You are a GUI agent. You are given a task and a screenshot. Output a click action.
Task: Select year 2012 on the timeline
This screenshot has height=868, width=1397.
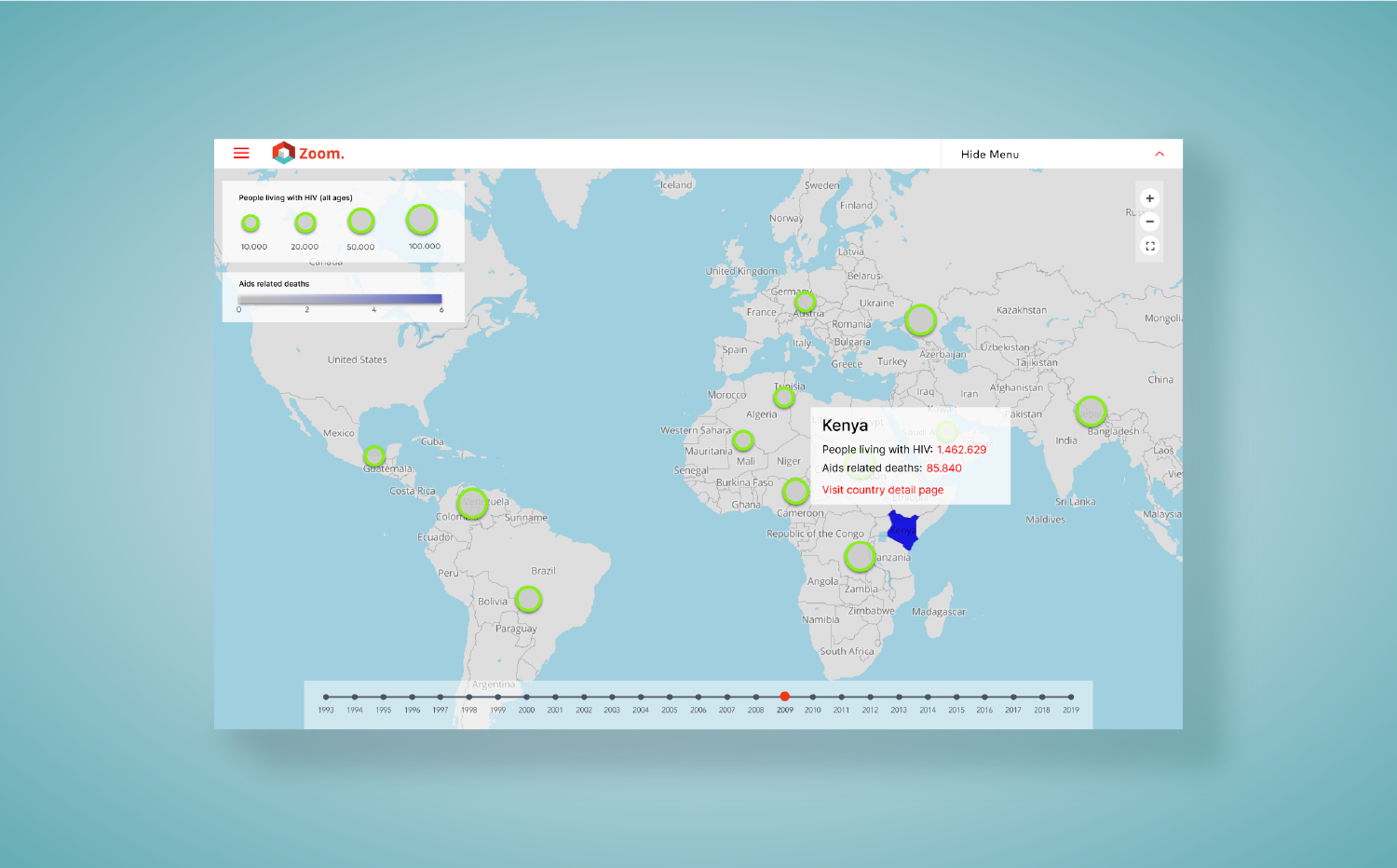click(x=870, y=697)
